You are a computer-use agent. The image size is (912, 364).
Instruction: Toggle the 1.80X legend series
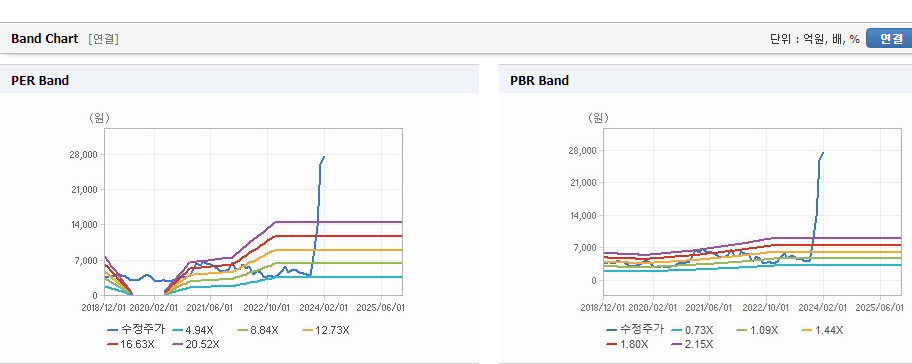coord(628,344)
